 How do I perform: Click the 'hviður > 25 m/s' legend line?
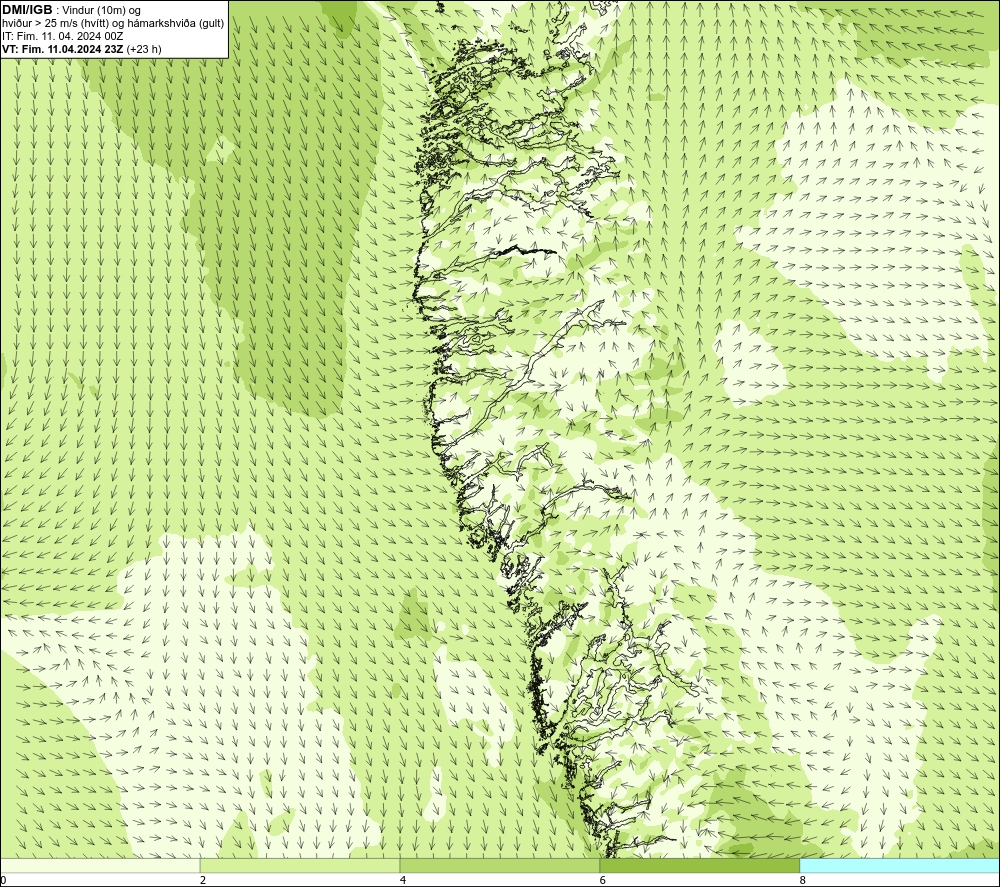point(113,24)
